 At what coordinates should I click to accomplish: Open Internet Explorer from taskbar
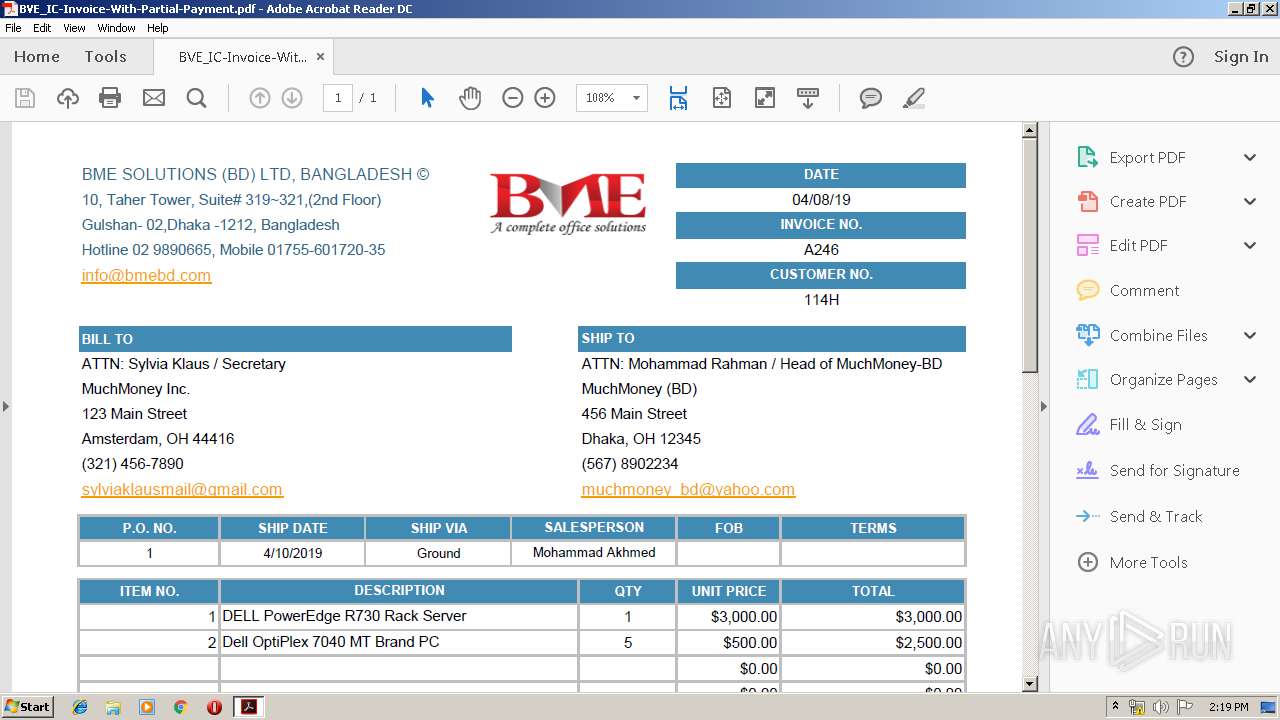[x=80, y=707]
